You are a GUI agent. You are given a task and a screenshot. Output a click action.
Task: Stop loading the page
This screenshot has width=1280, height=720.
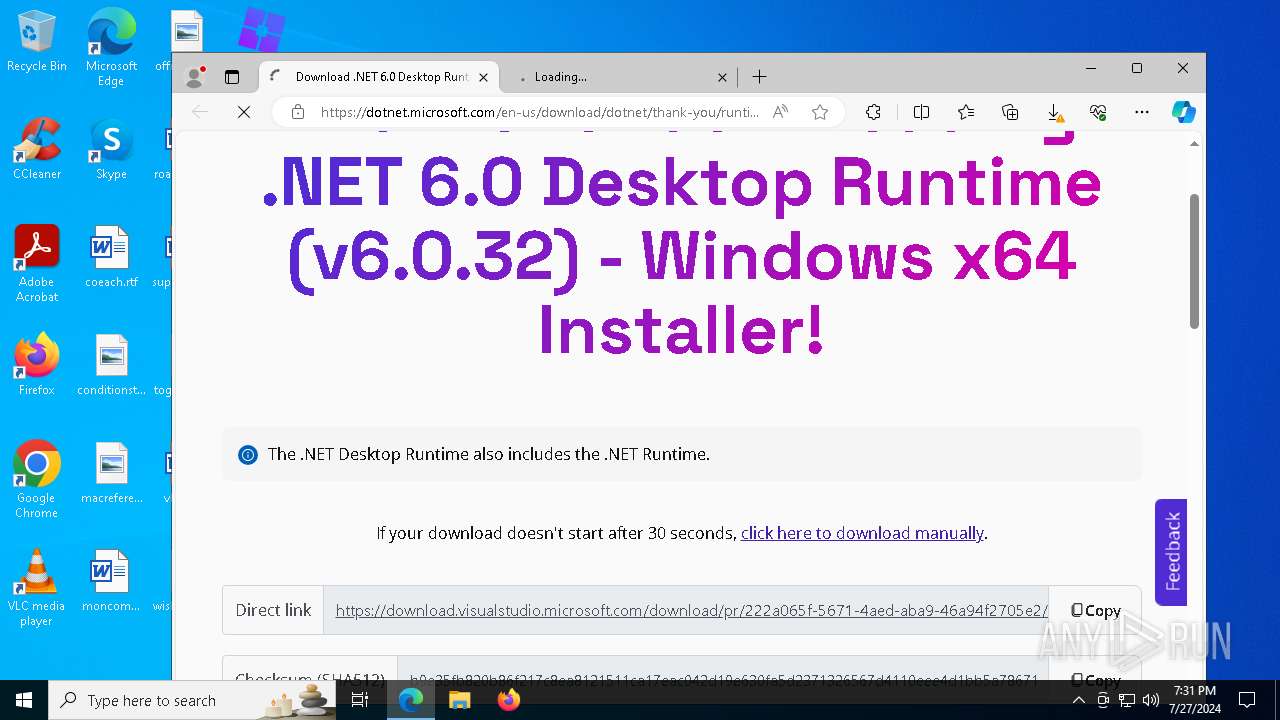pos(243,112)
